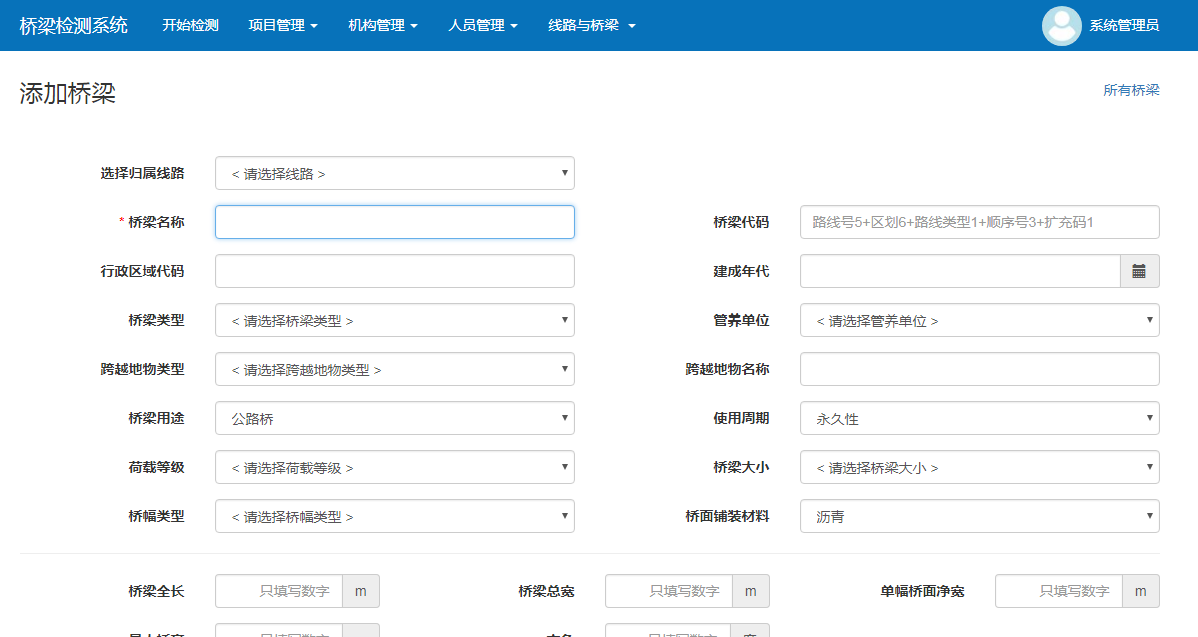Screen dimensions: 1198x637
Task: Click the 桥梁全长 number field
Action: point(279,591)
